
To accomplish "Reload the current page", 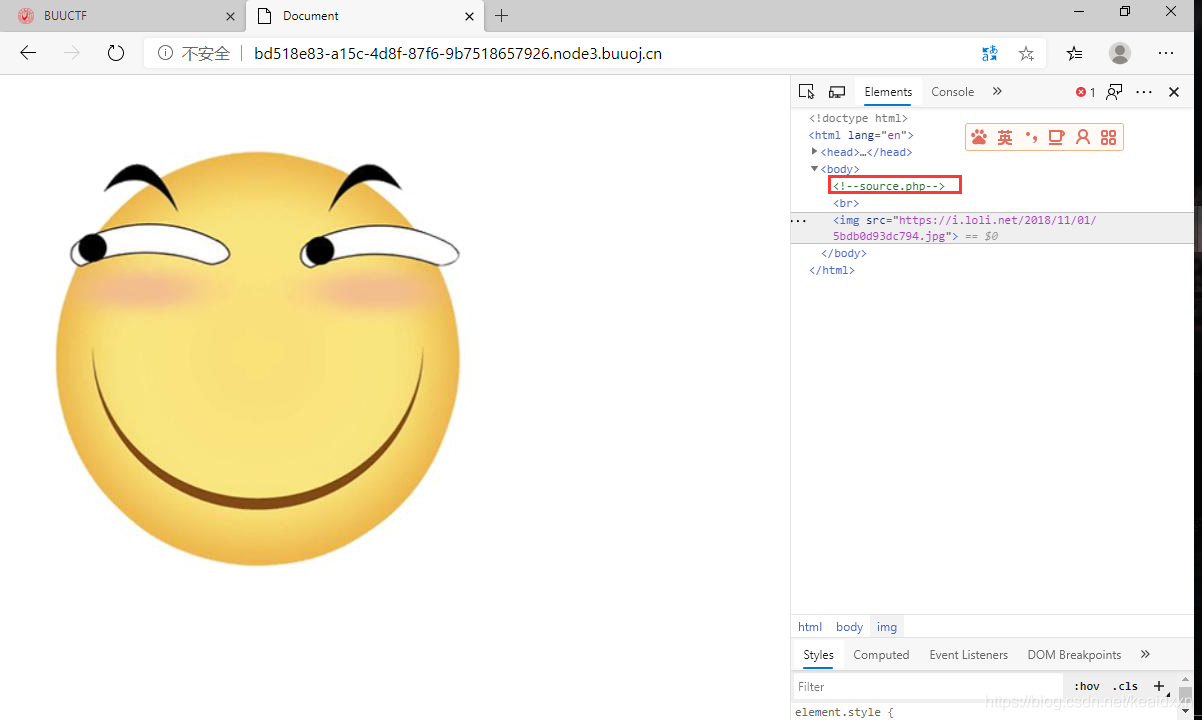I will click(x=116, y=53).
